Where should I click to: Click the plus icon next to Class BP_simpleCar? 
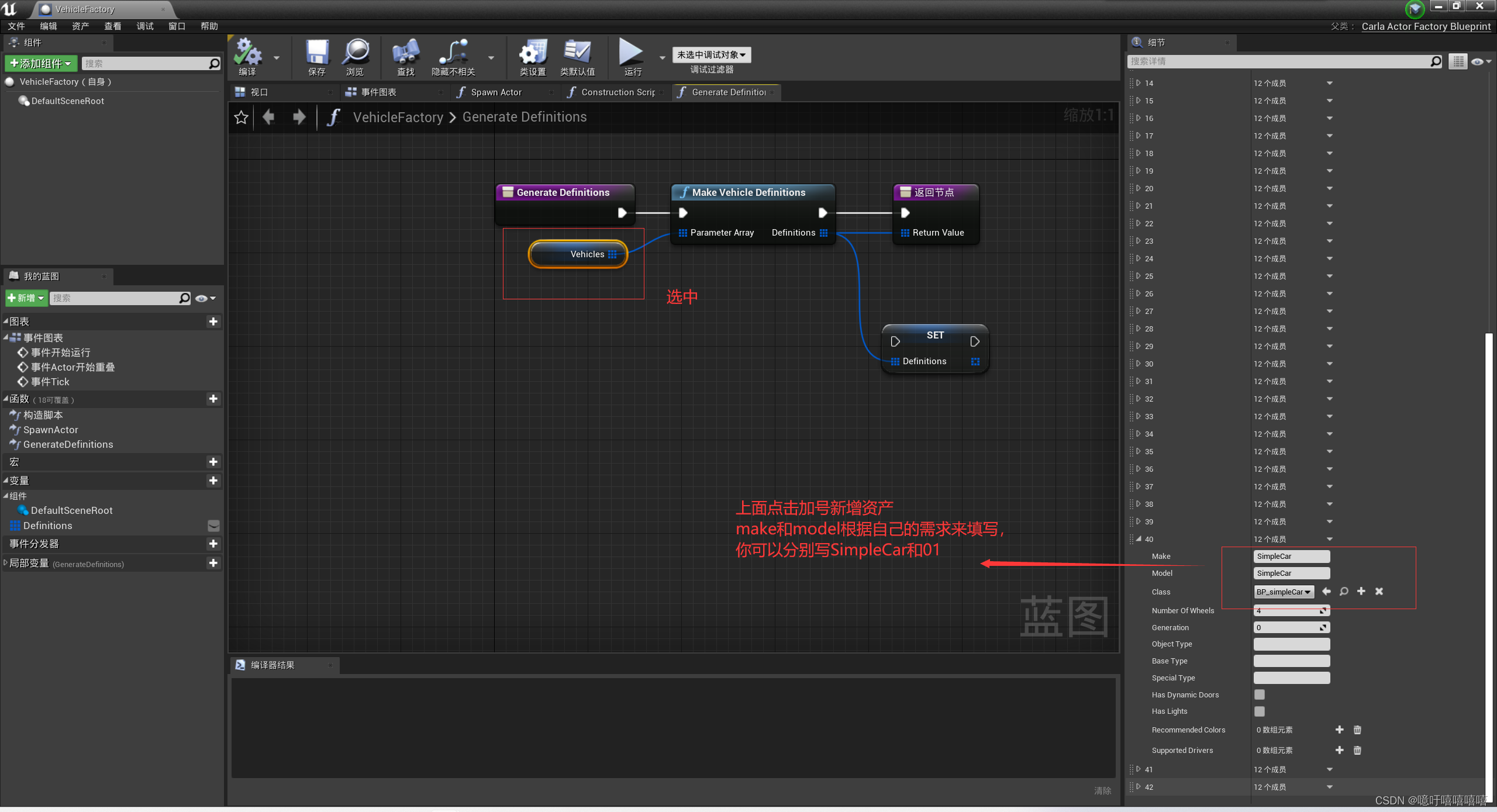[x=1361, y=592]
